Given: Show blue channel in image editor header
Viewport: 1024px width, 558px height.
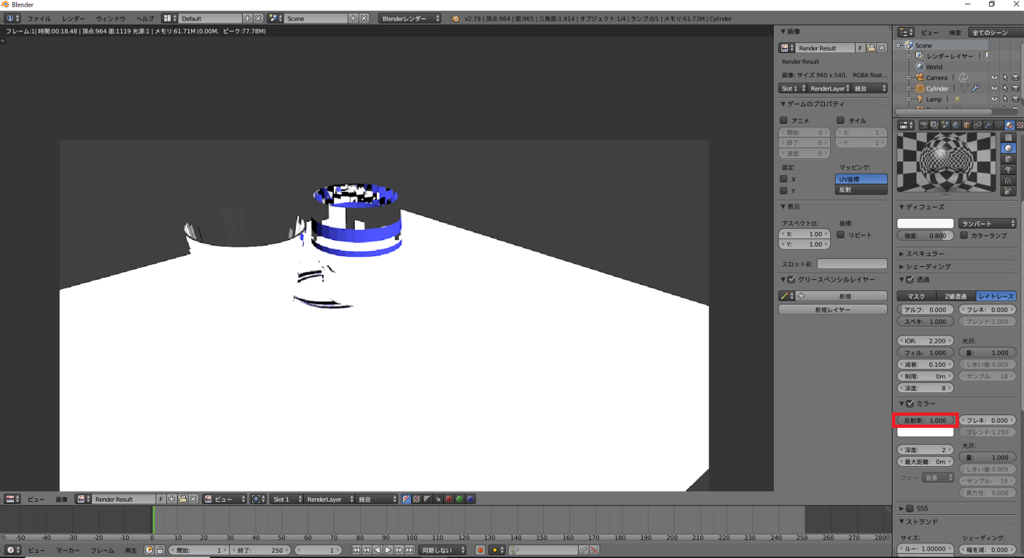Looking at the screenshot, I should click(470, 499).
